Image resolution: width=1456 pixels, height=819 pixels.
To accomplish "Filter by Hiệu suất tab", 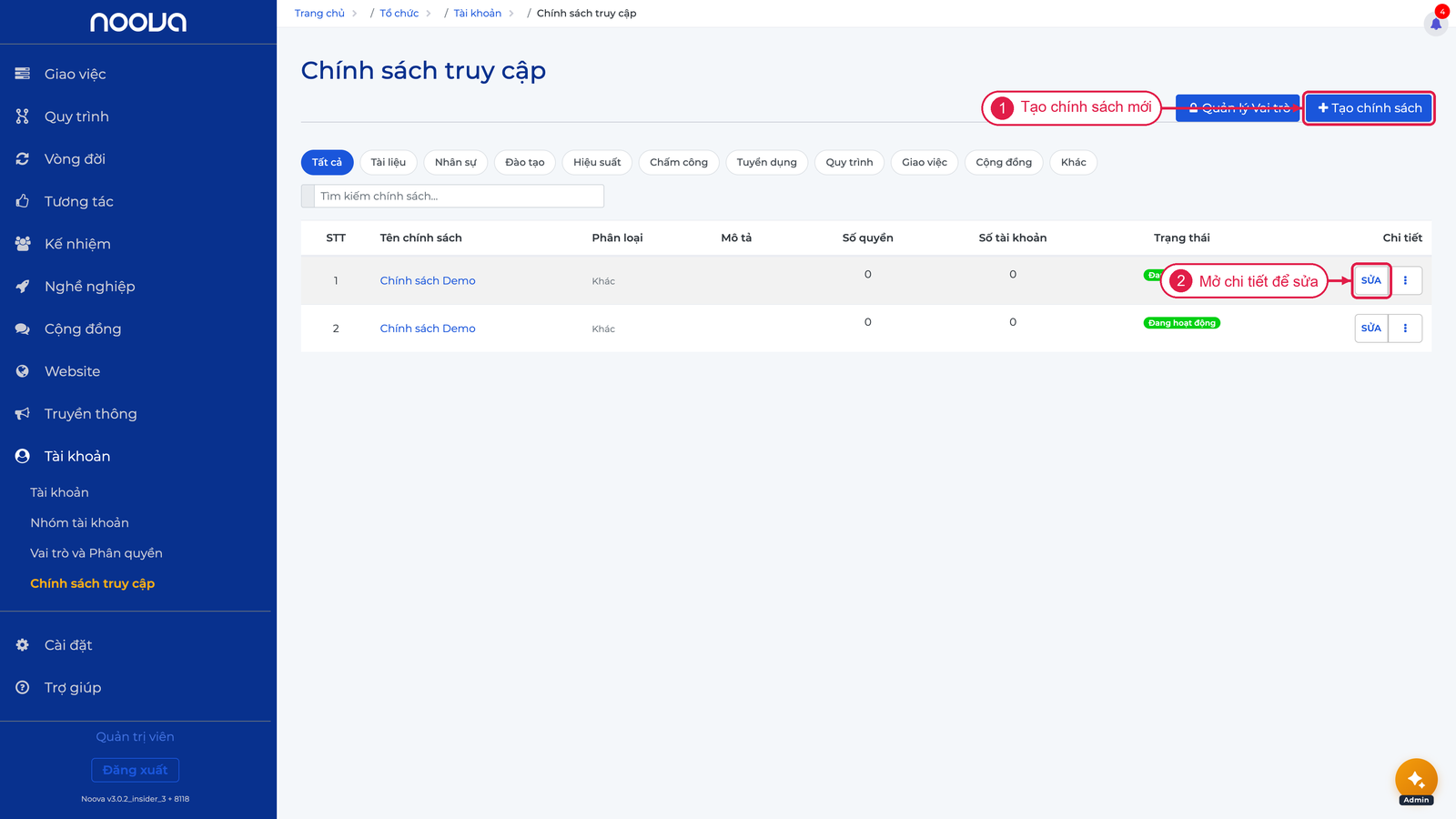I will (x=597, y=162).
